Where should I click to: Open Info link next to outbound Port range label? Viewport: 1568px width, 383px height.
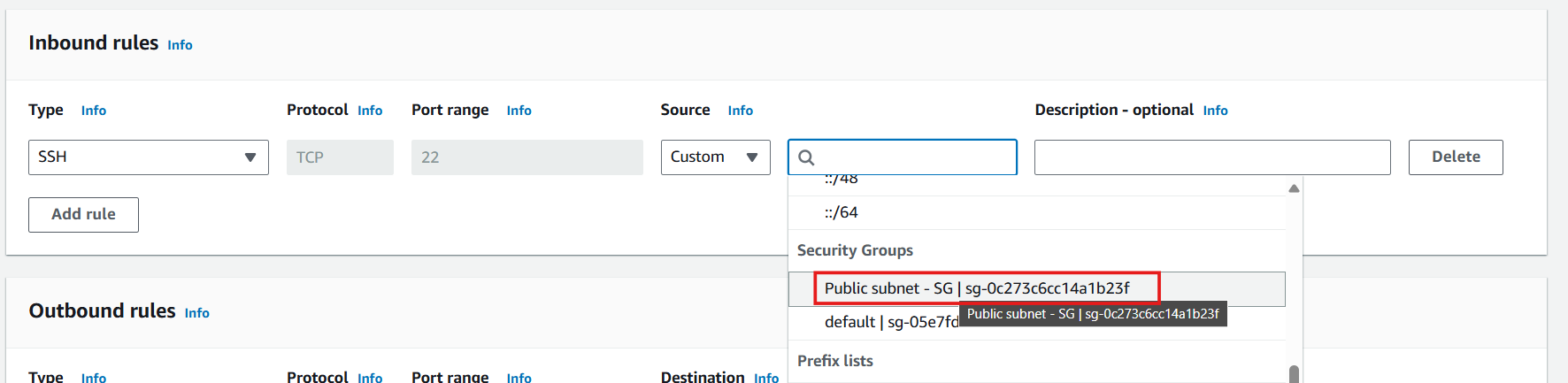(x=519, y=378)
